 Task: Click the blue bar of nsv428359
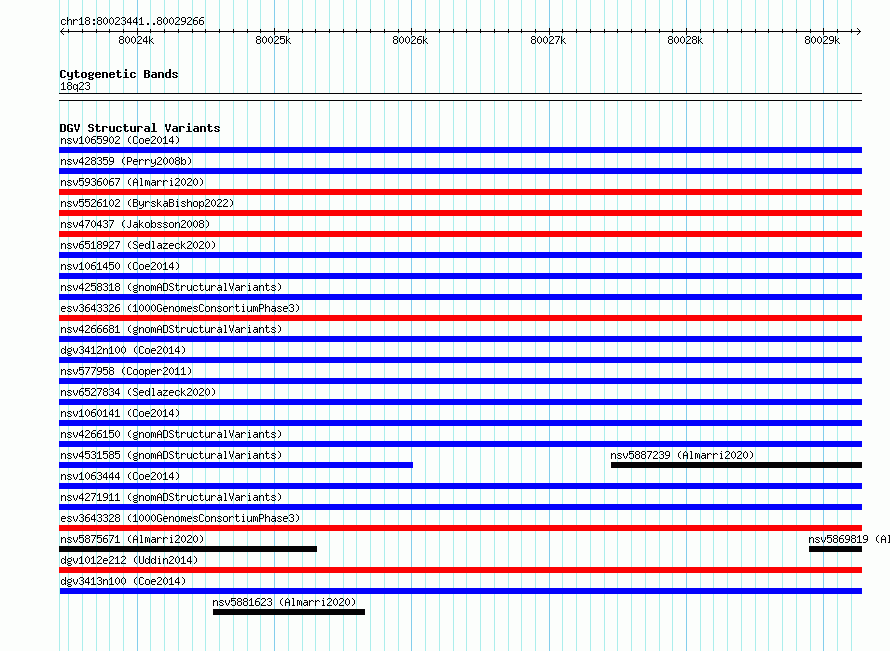[x=460, y=171]
